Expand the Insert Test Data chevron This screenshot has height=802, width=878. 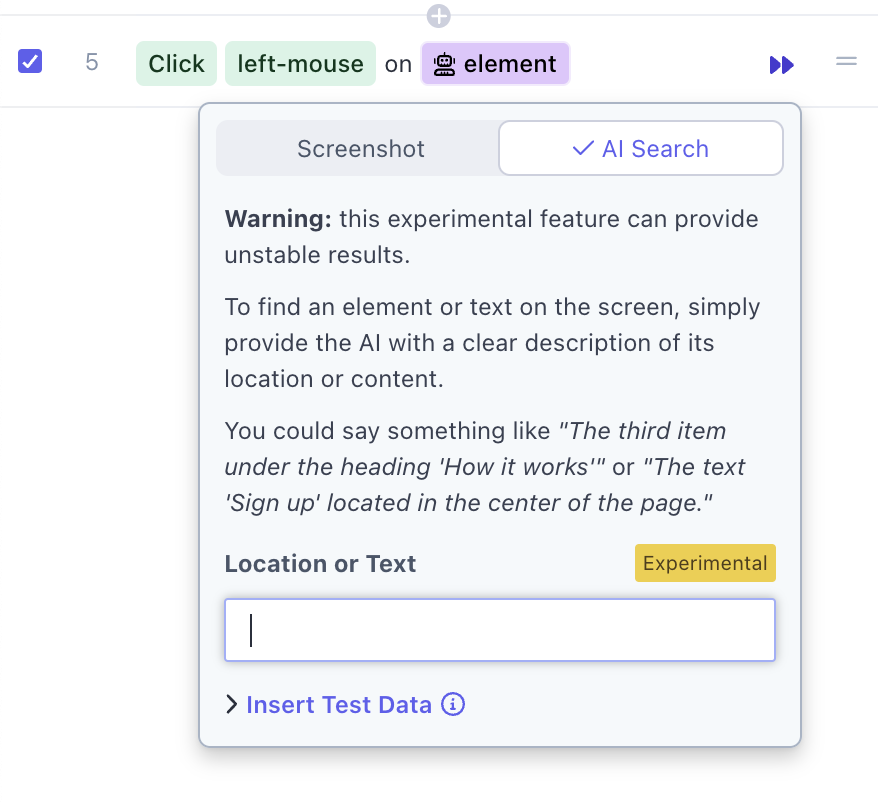pos(232,705)
